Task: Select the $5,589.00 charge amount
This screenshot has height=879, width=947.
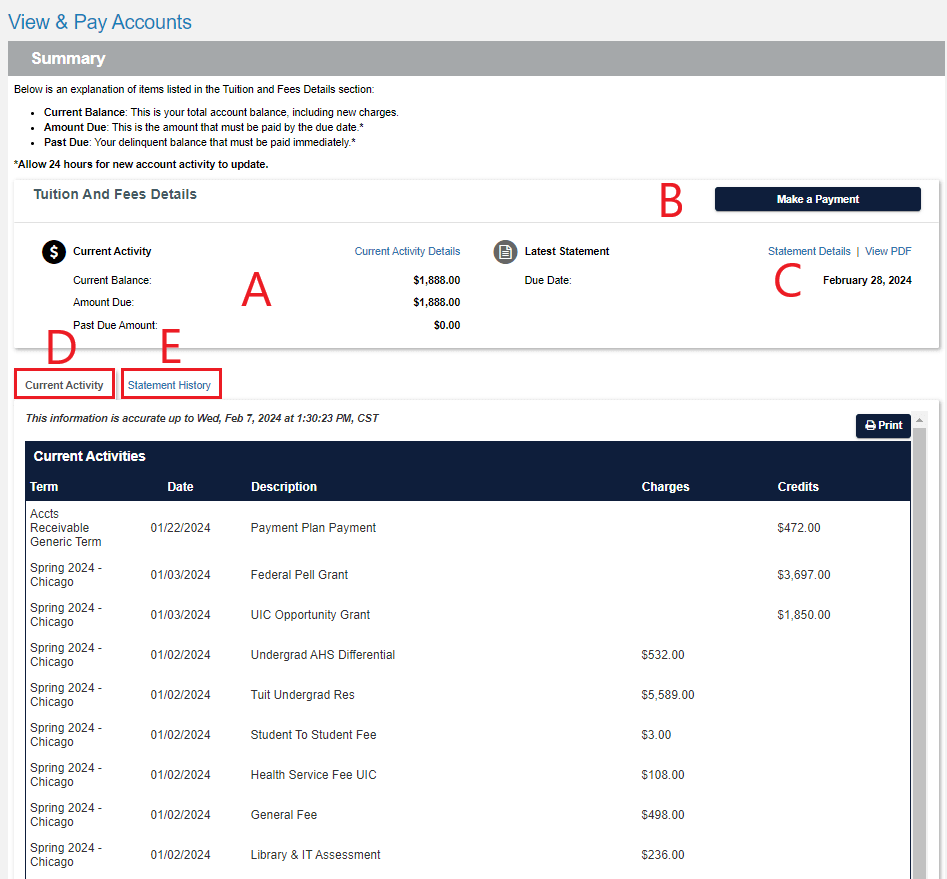Action: pos(668,695)
